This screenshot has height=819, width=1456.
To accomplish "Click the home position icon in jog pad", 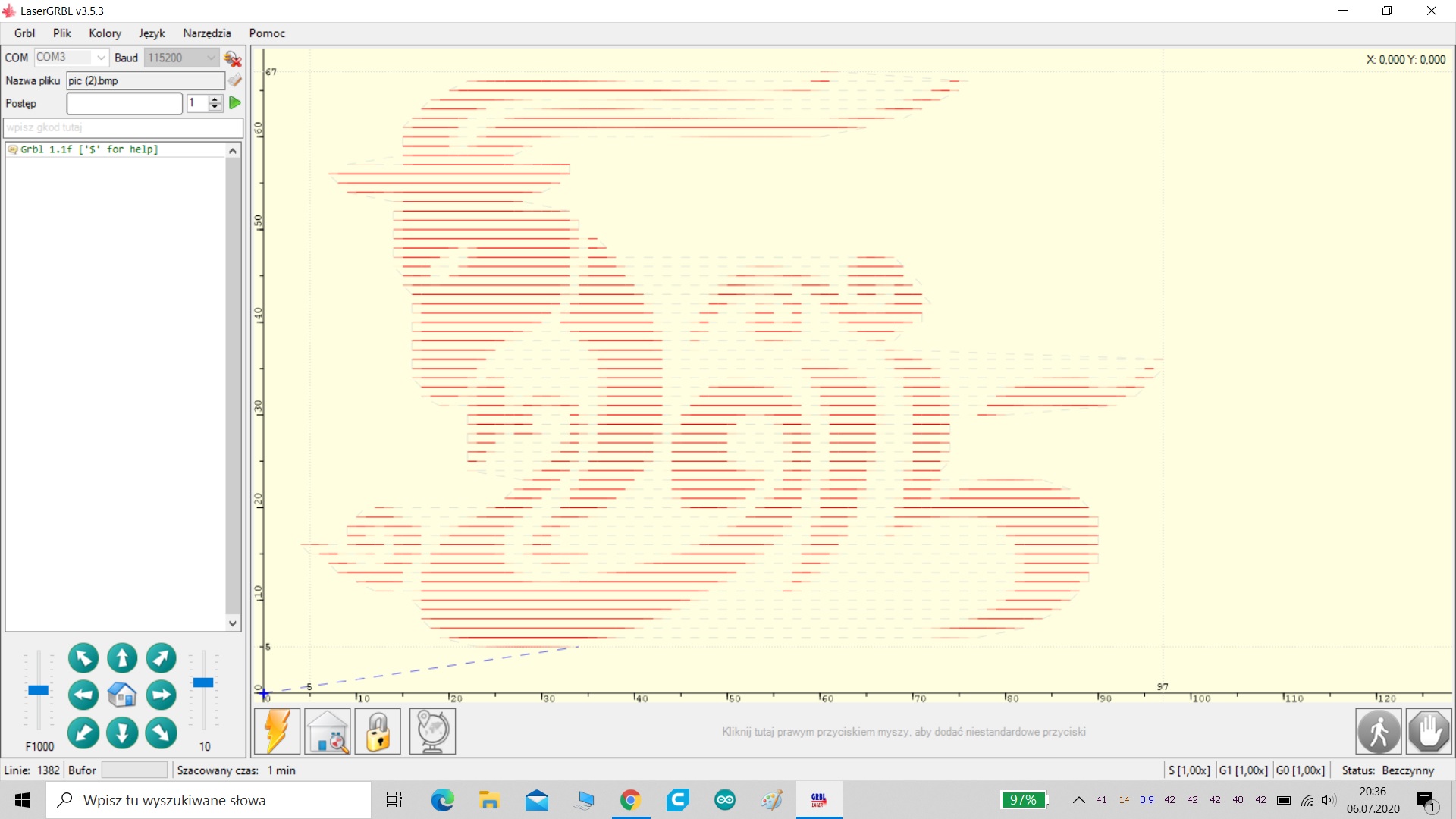I will 122,695.
